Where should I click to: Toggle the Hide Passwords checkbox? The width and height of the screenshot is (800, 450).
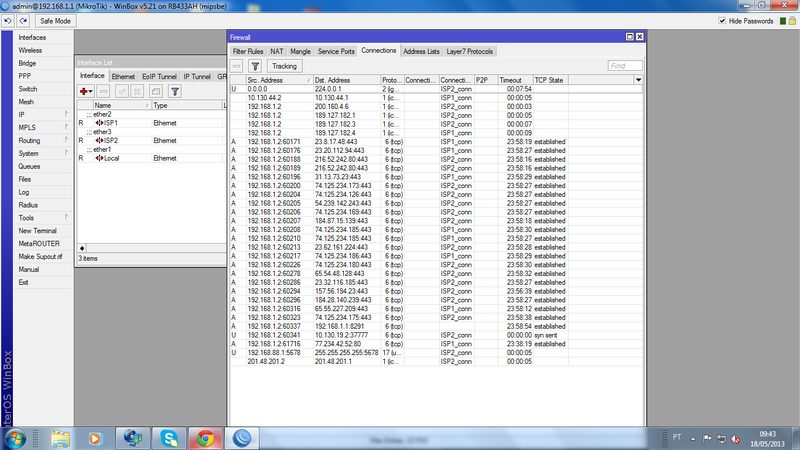[722, 21]
